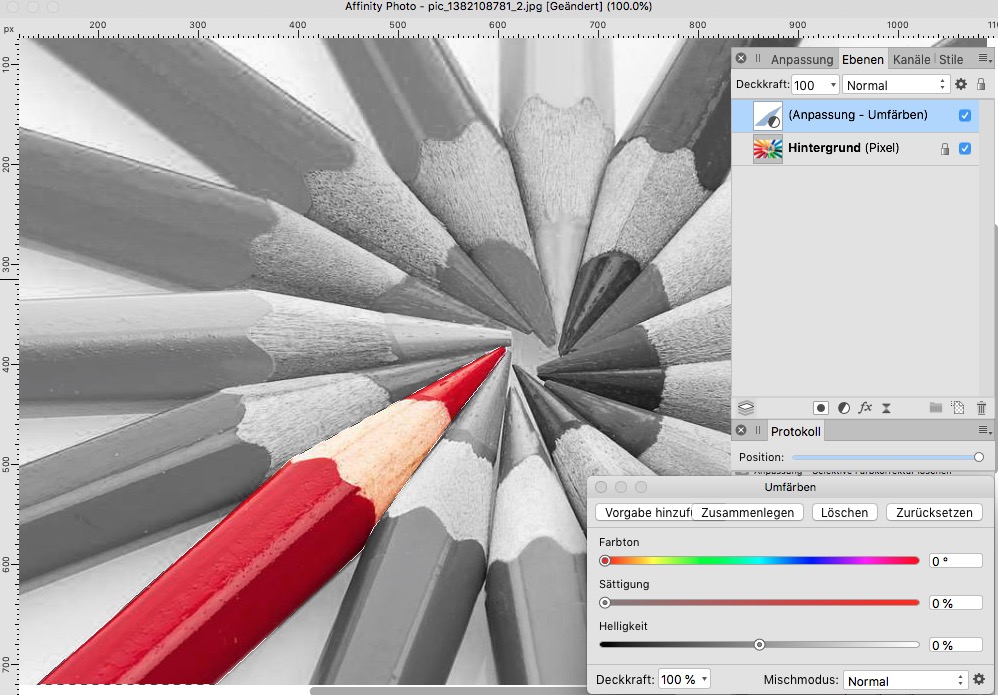This screenshot has width=998, height=695.
Task: Open the fx layer effects icon
Action: coord(865,408)
